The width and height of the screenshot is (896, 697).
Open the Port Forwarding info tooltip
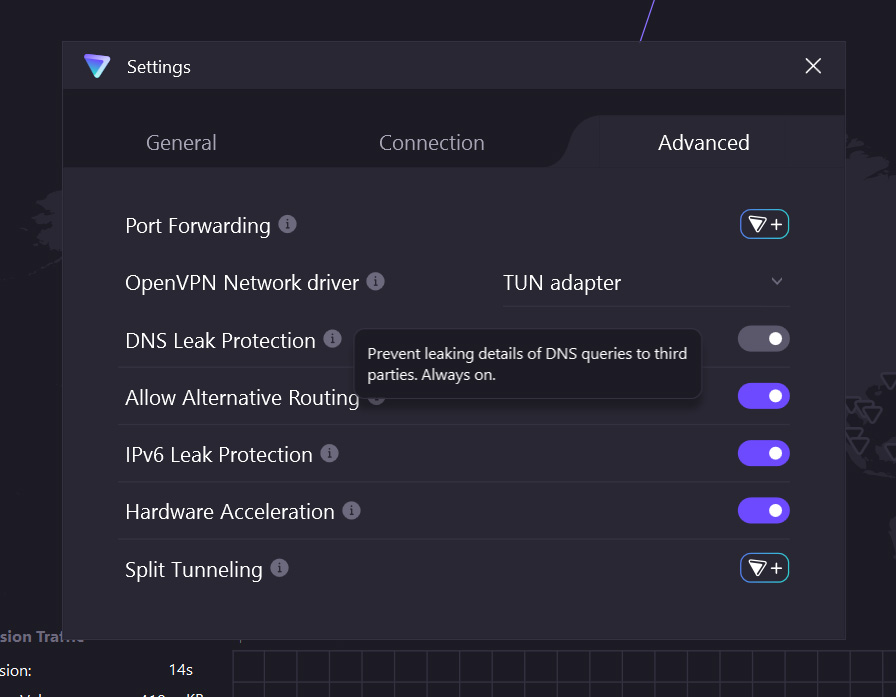tap(288, 224)
